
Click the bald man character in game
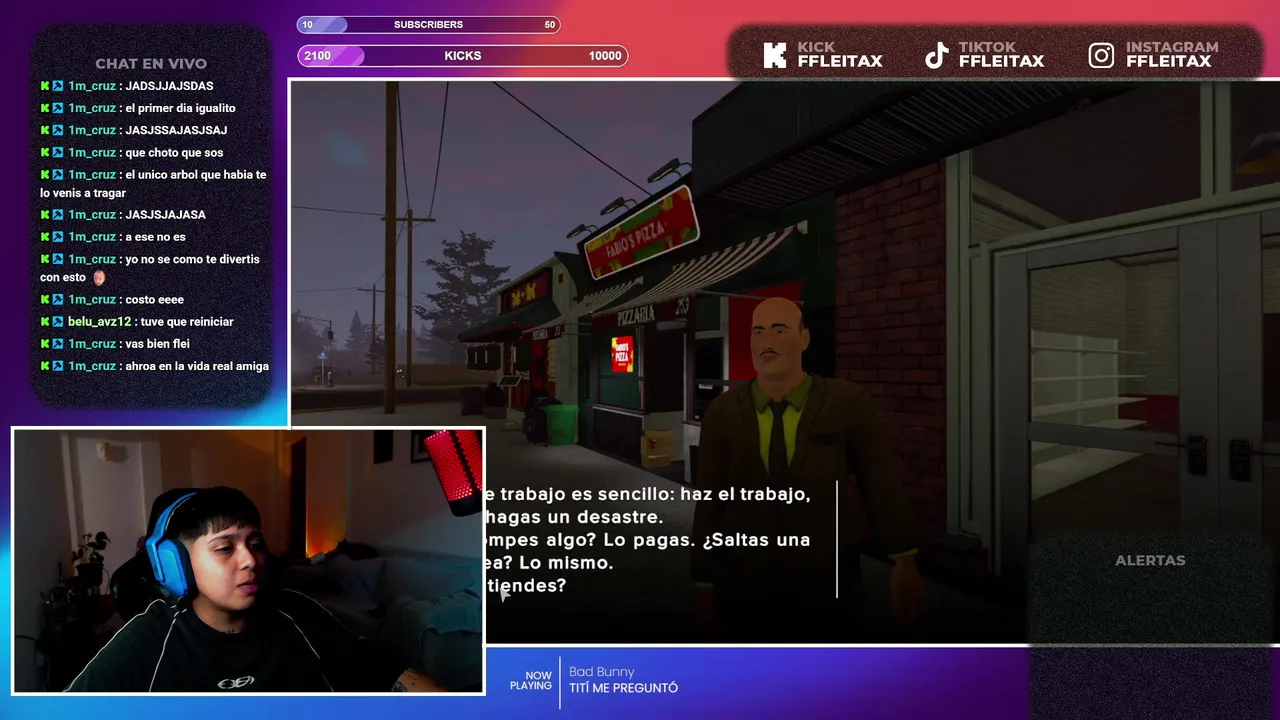pyautogui.click(x=800, y=450)
